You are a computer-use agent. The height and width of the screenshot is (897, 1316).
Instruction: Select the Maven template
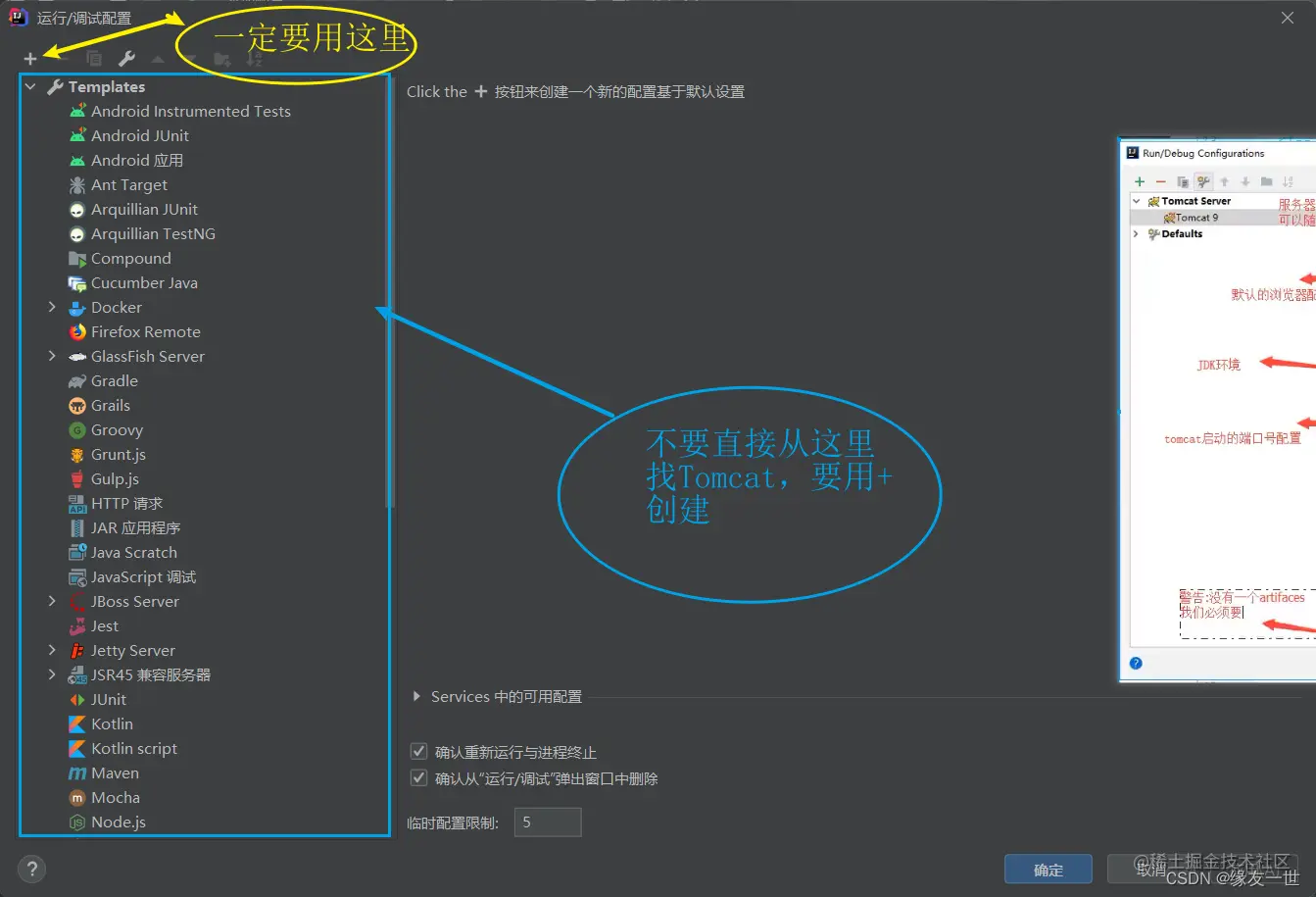click(112, 772)
